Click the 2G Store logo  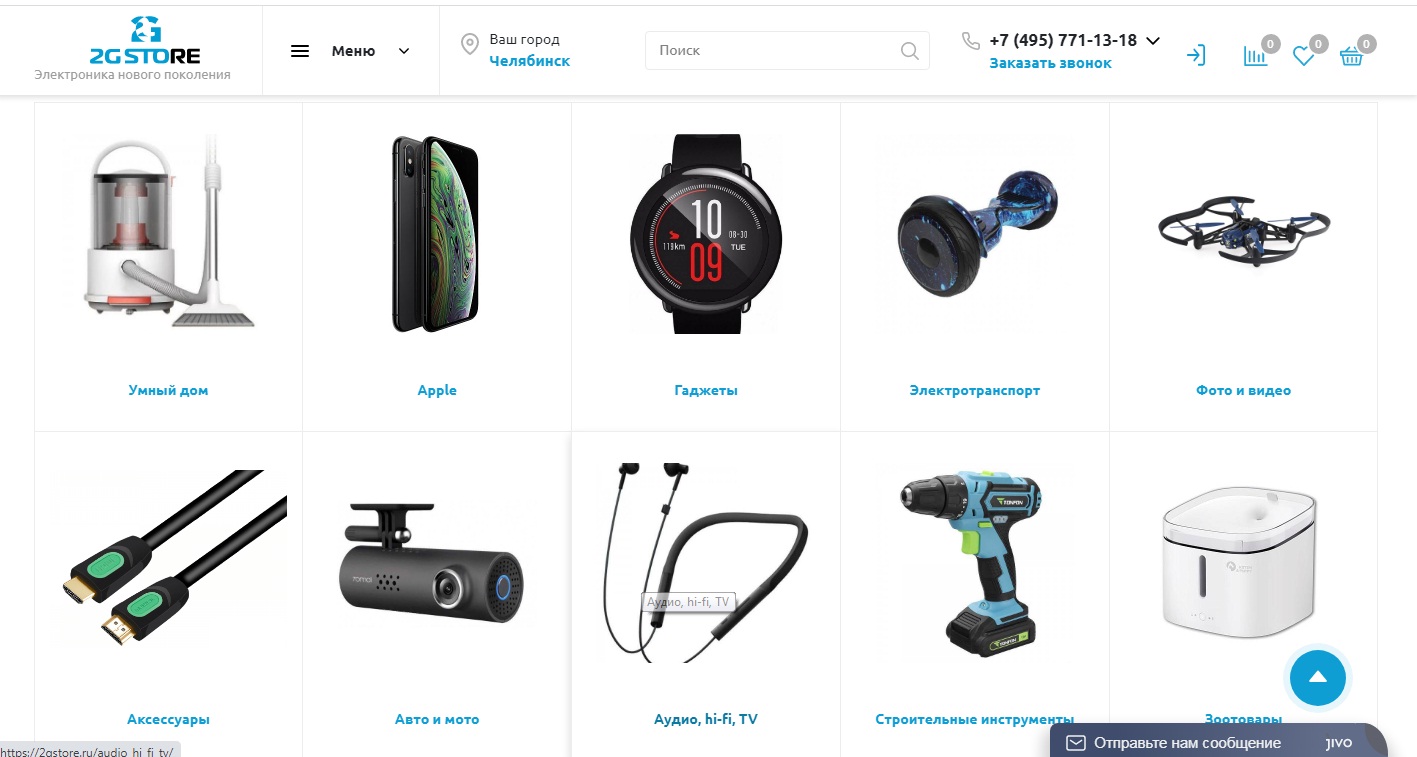[145, 41]
